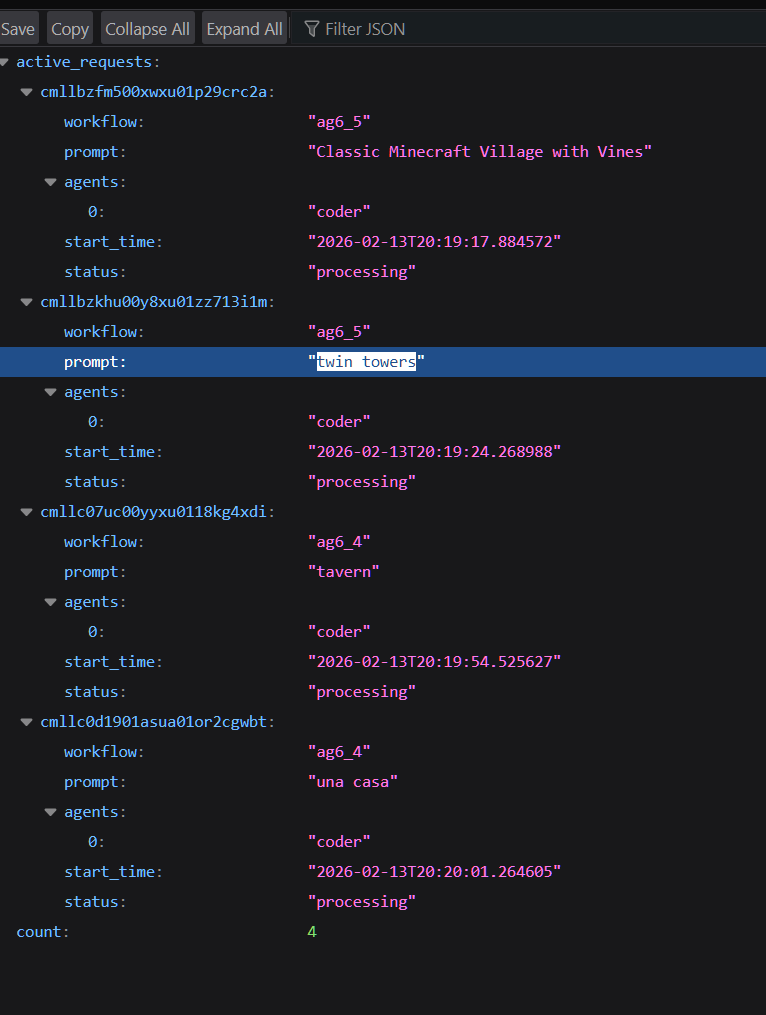The image size is (766, 1015).
Task: Select workflow key of the tavern request
Action: pos(100,542)
